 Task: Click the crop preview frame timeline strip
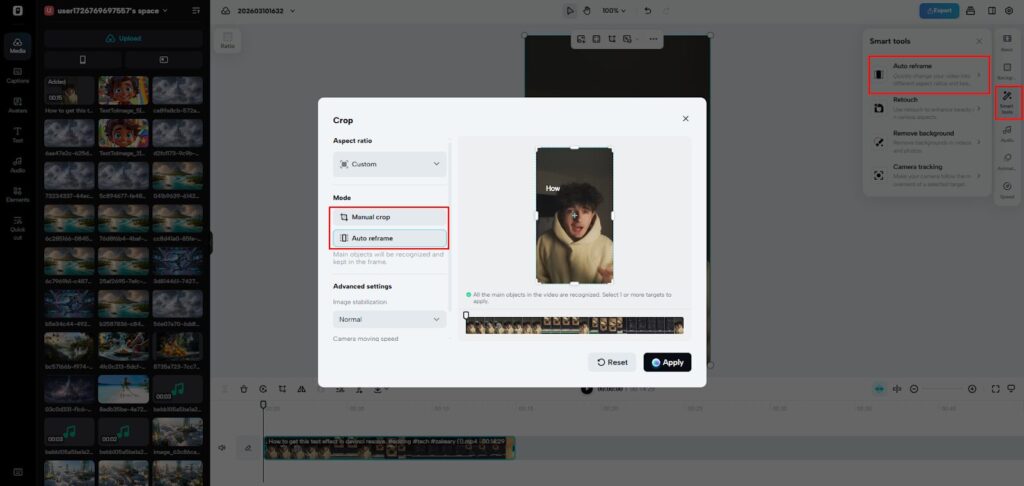[x=575, y=326]
